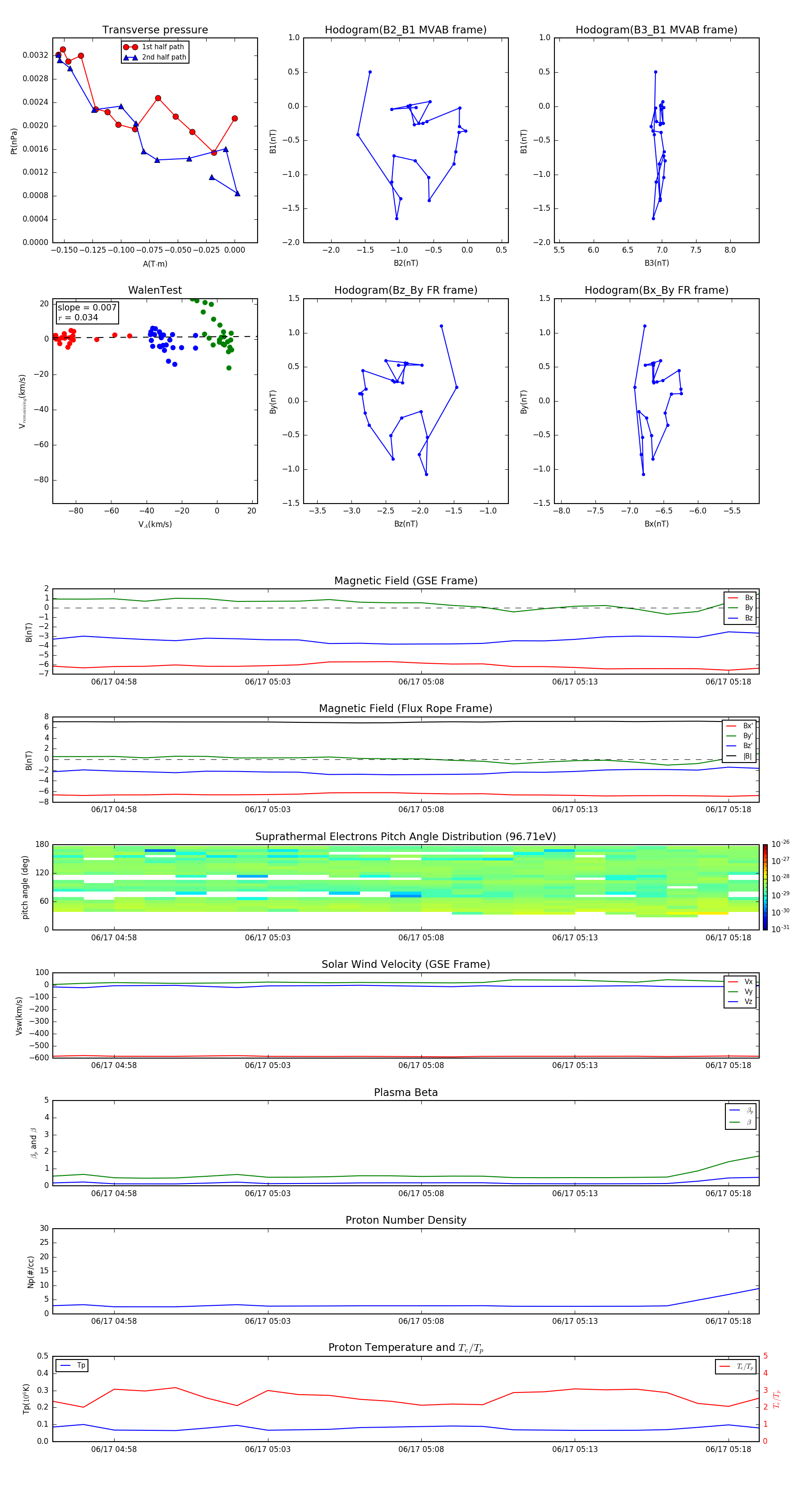This screenshot has width=812, height=1489.
Task: Select the 'Hodogram(B2_B1 MVAB frame)' title
Action: pyautogui.click(x=406, y=30)
